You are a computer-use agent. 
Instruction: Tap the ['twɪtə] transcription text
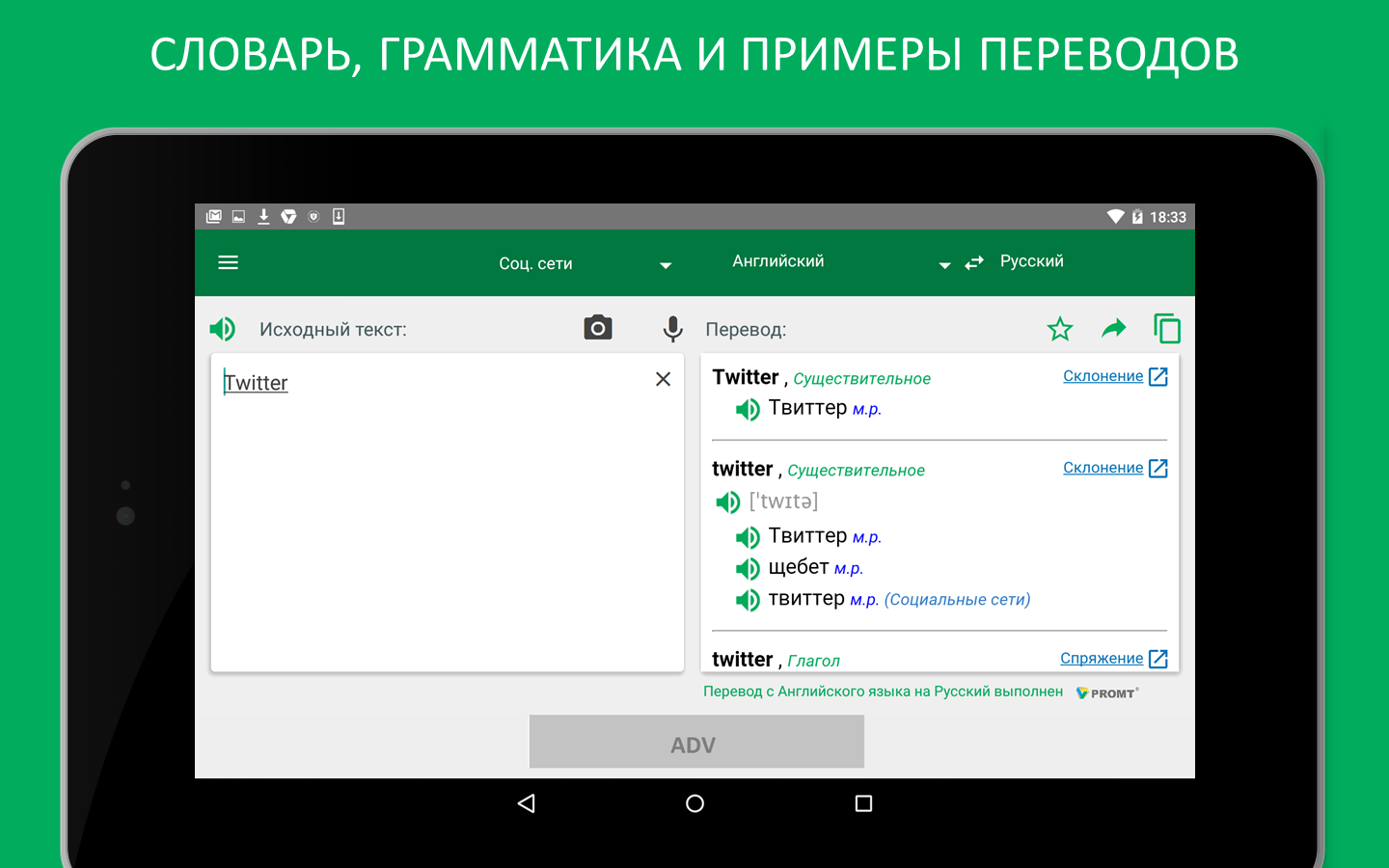point(783,502)
